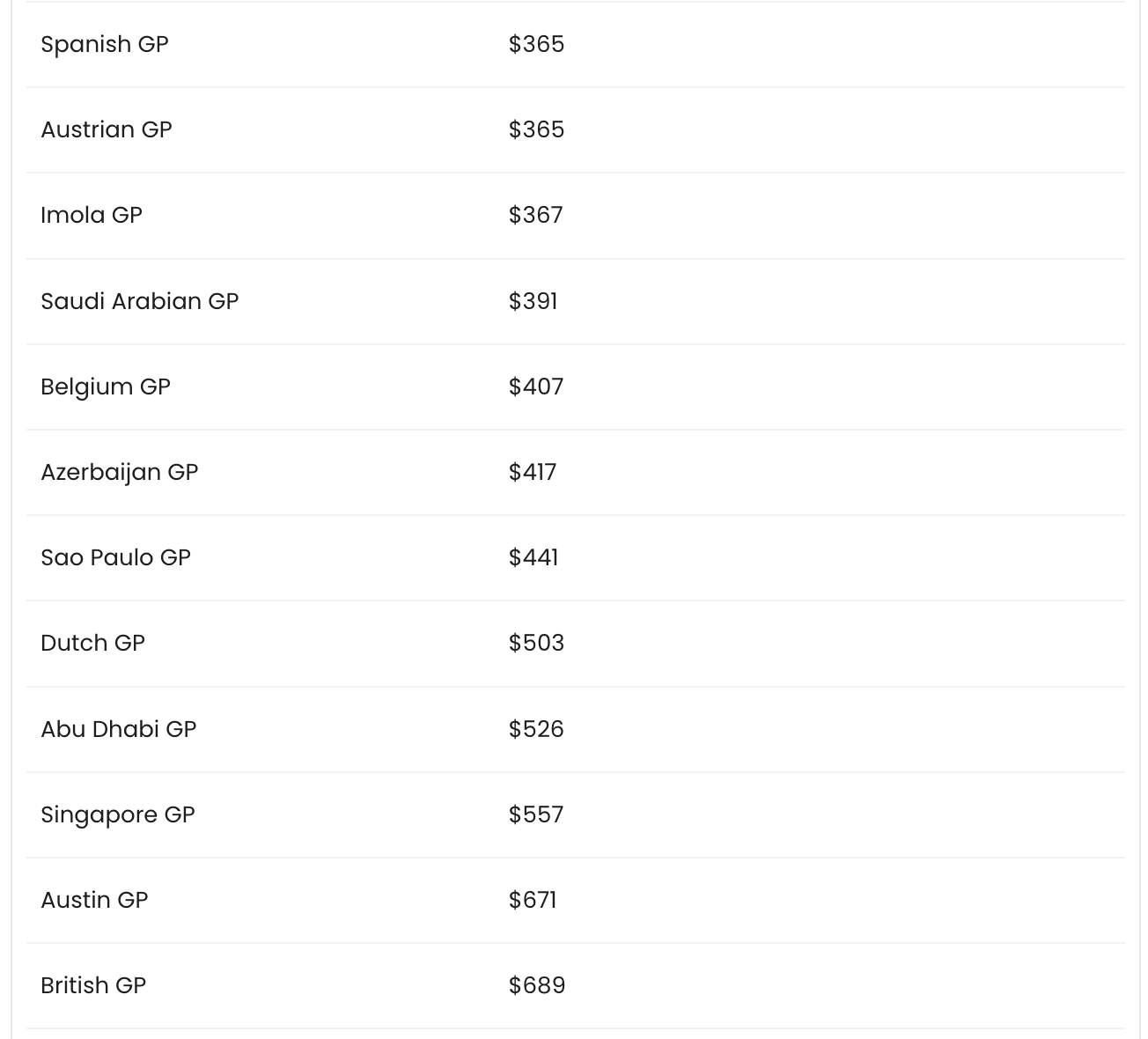Click the Austin GP table cell
Viewport: 1148px width, 1039px height.
94,900
